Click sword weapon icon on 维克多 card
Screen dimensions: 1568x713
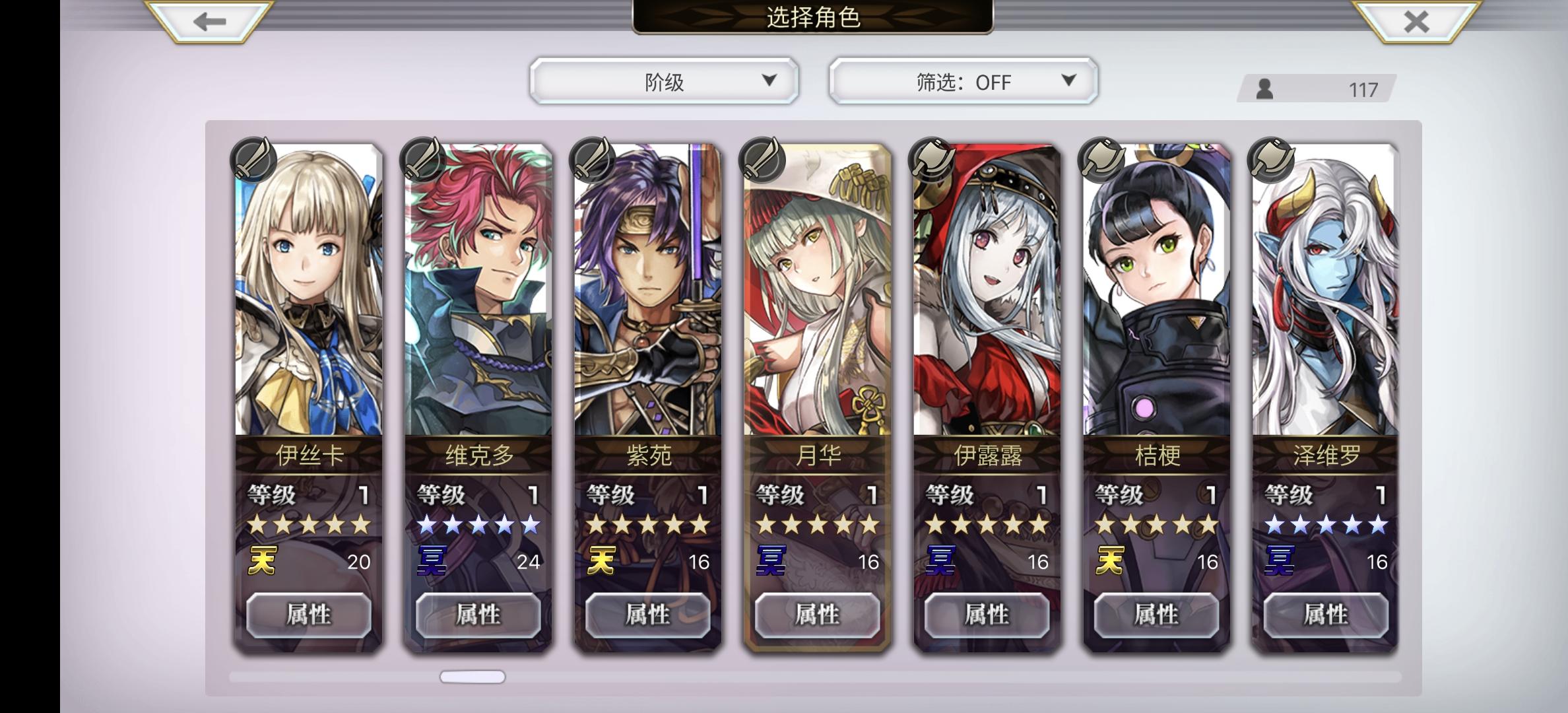424,159
